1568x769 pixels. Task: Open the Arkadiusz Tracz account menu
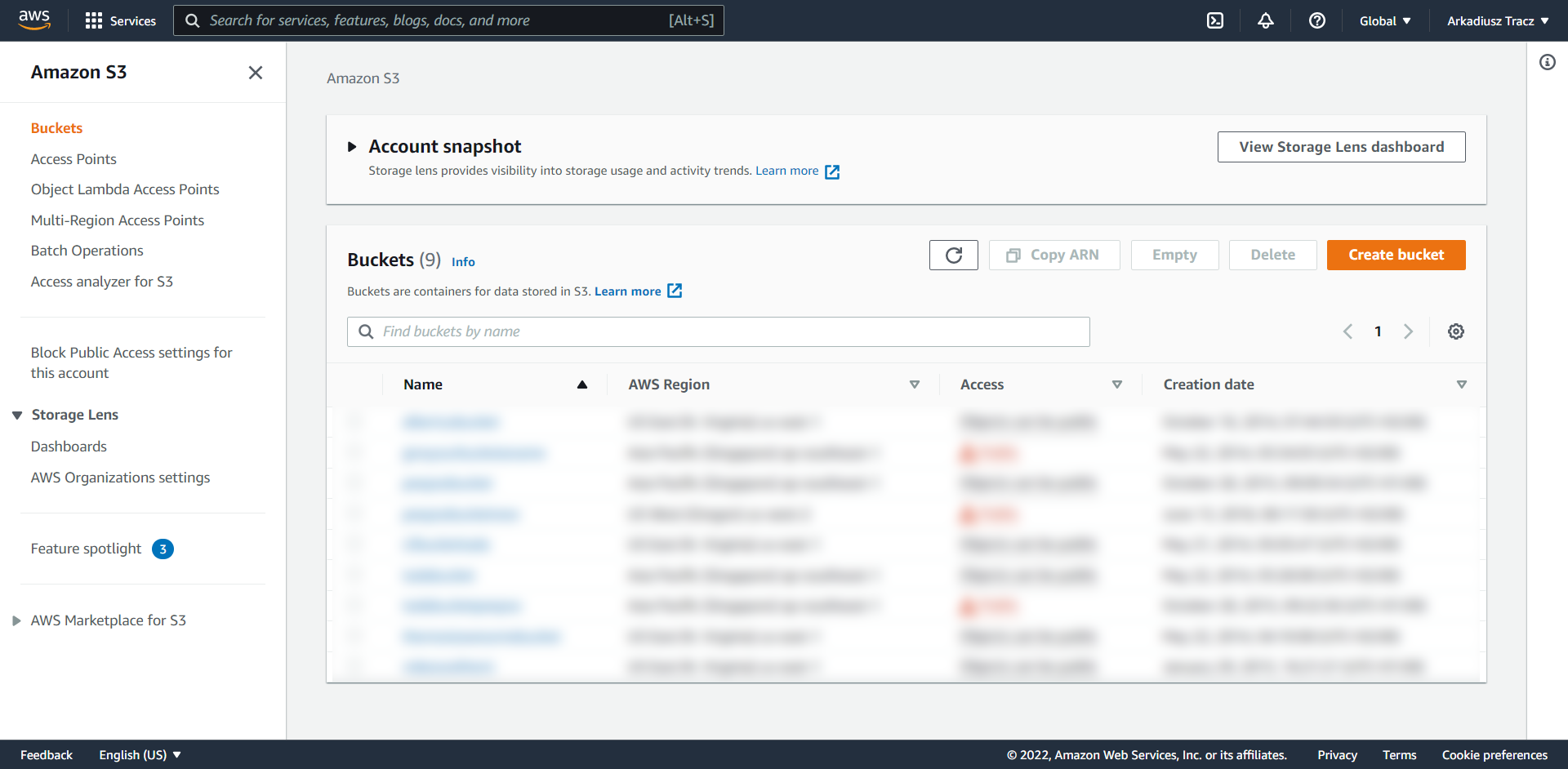tap(1498, 21)
